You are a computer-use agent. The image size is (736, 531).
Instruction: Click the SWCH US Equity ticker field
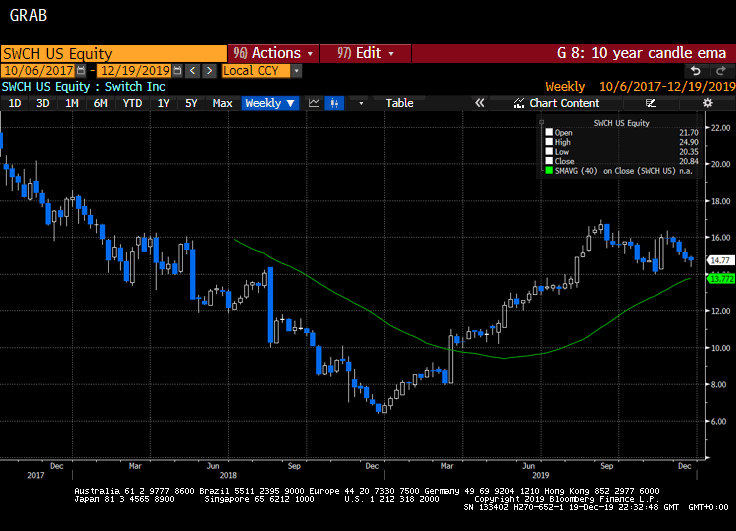coord(112,53)
